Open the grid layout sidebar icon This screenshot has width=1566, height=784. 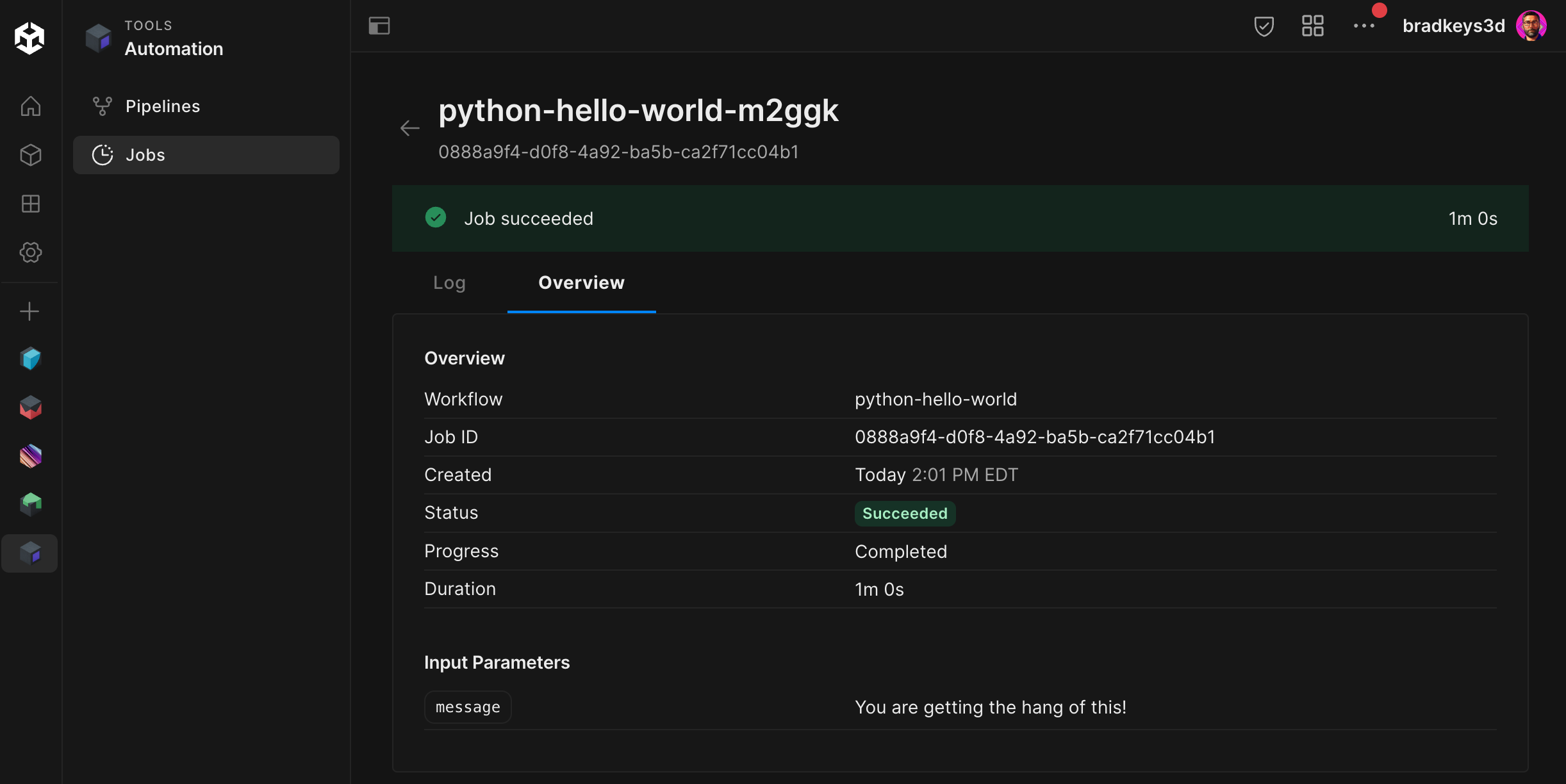pyautogui.click(x=30, y=204)
